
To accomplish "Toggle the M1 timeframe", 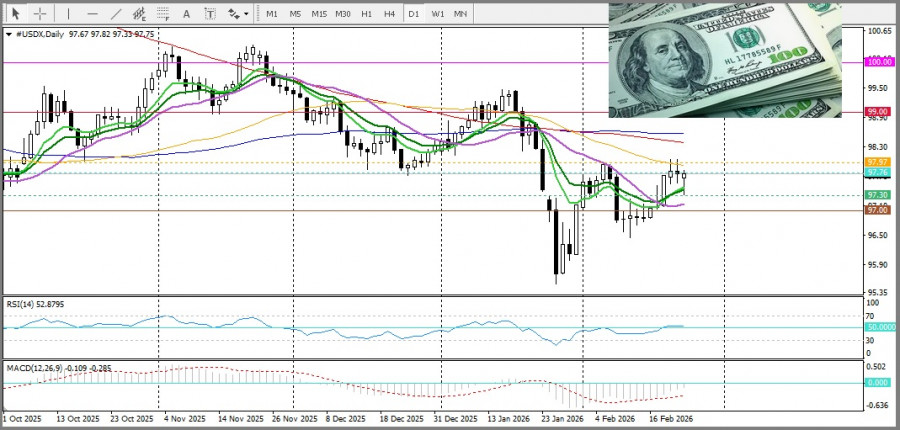I will (x=272, y=14).
